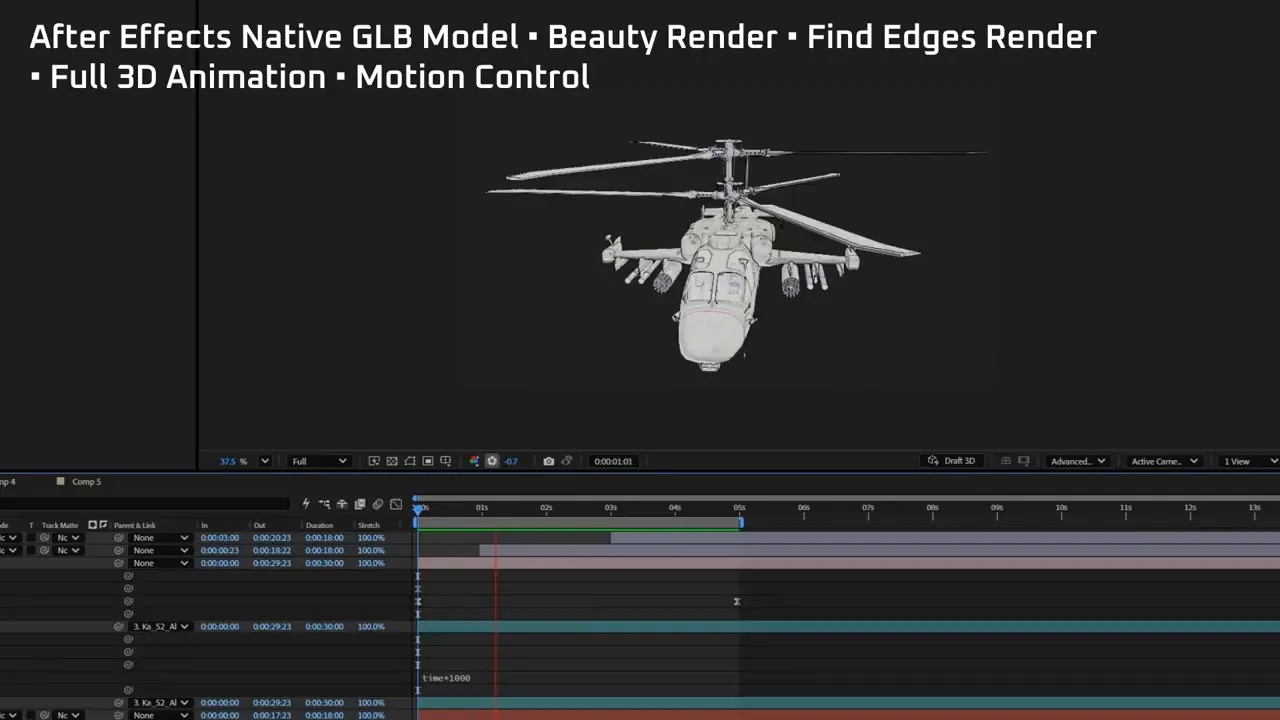Click the upper teal layer bar

[848, 627]
